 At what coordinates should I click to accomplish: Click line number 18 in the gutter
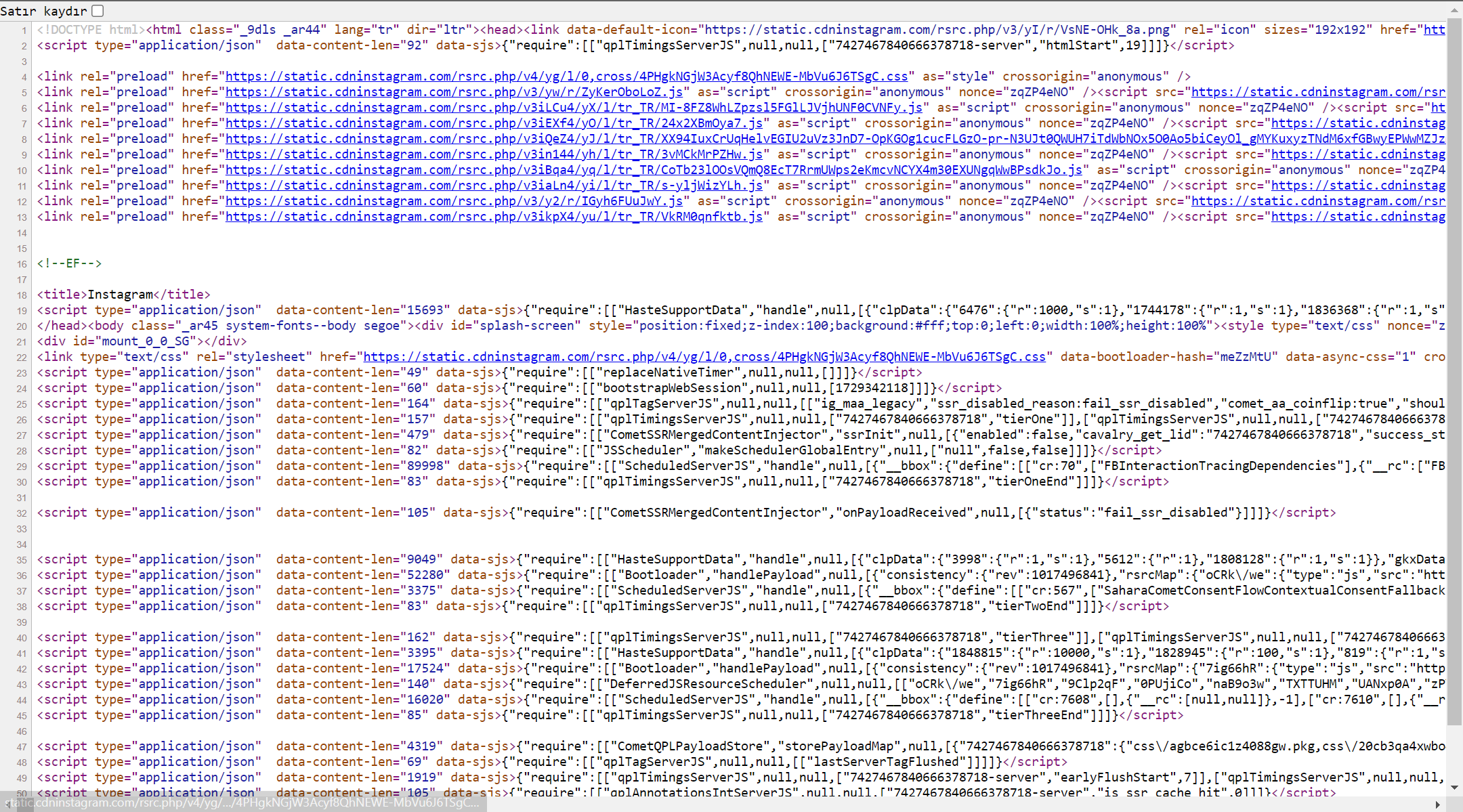click(x=22, y=295)
